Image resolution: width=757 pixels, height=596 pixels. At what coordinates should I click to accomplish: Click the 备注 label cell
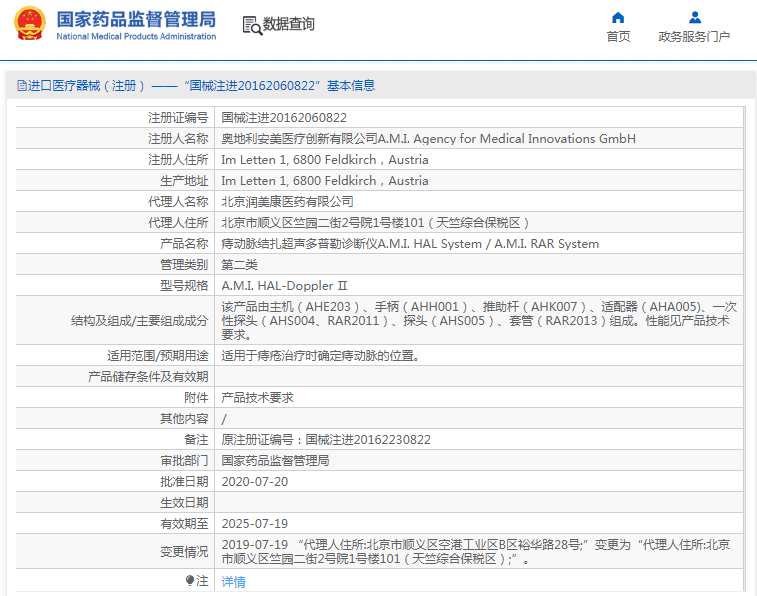pos(196,440)
